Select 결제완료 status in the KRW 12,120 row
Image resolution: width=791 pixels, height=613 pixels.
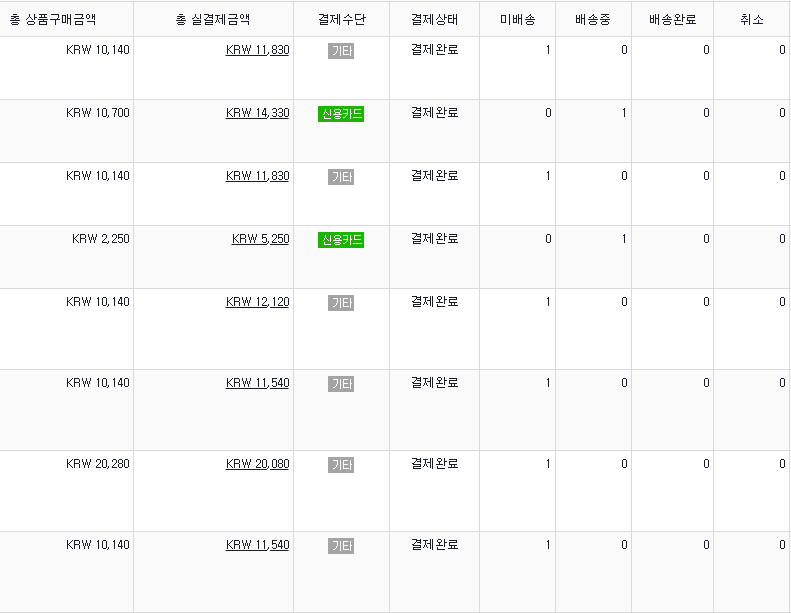click(x=434, y=302)
